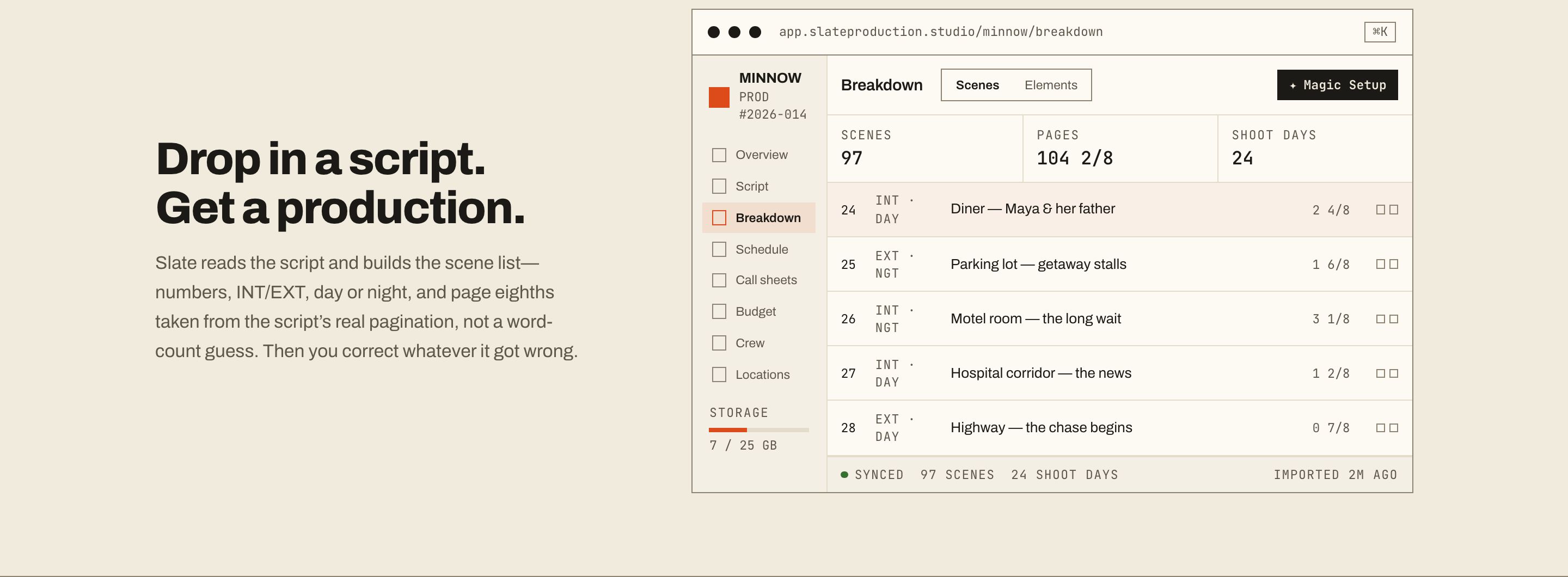Screen dimensions: 1568x577
Task: Select scene 26 Motel room — the long wait
Action: 1119,319
